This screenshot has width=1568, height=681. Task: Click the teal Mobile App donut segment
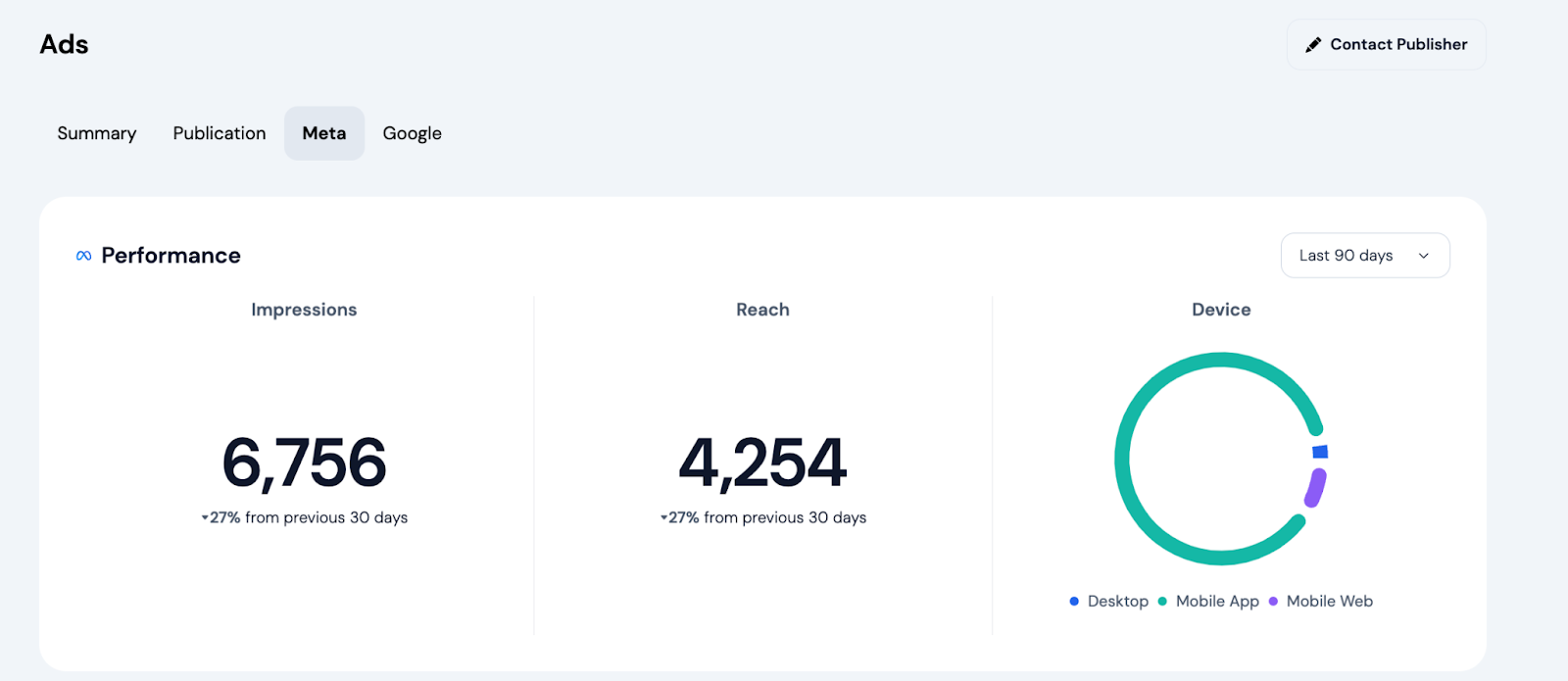[x=1122, y=459]
